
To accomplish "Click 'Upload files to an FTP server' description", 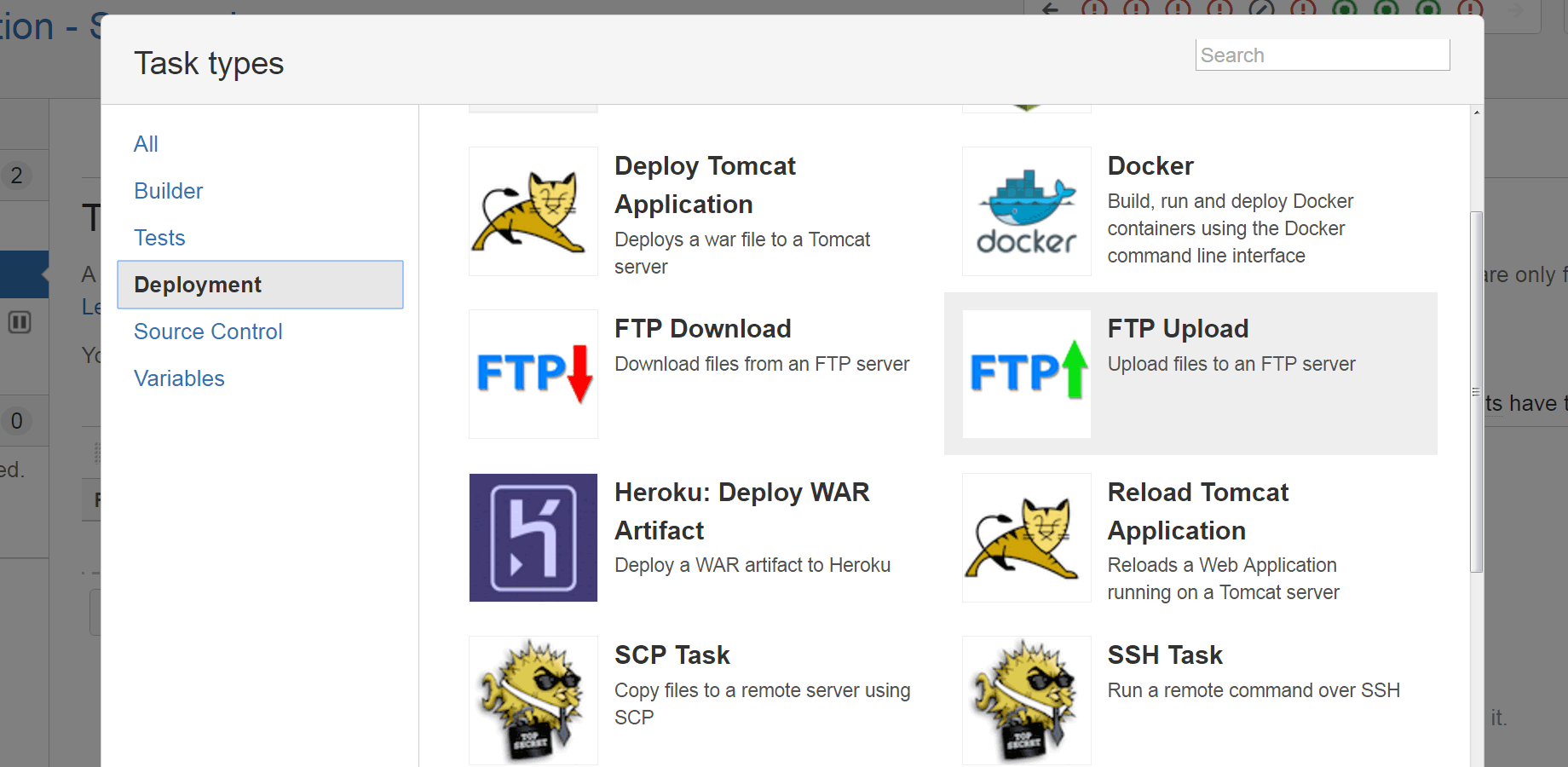I will (1231, 364).
